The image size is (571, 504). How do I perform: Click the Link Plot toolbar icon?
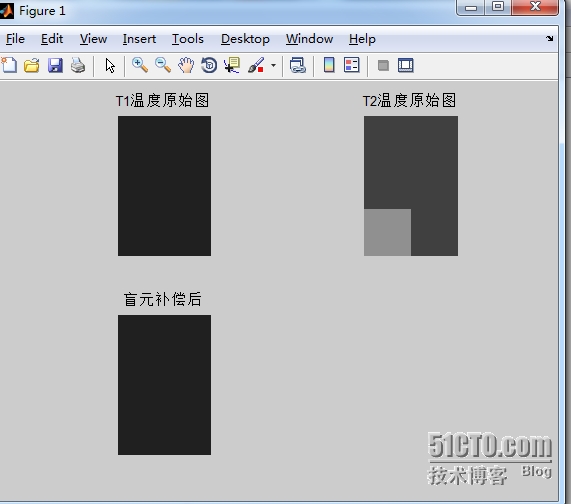[x=298, y=66]
